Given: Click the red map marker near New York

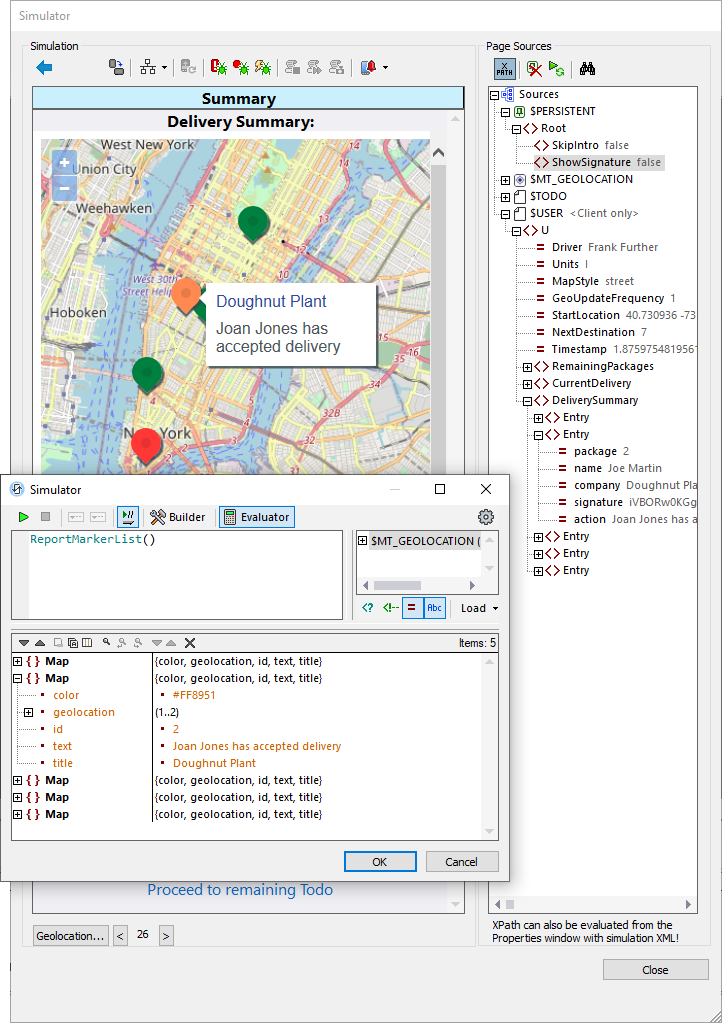Looking at the screenshot, I should pos(147,444).
